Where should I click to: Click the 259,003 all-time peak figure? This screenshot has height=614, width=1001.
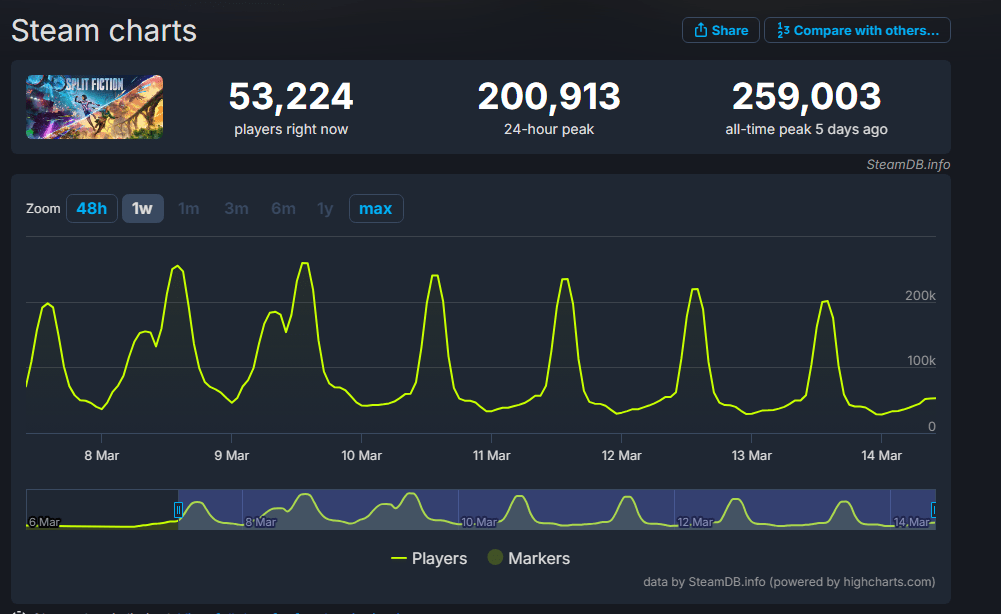[806, 96]
